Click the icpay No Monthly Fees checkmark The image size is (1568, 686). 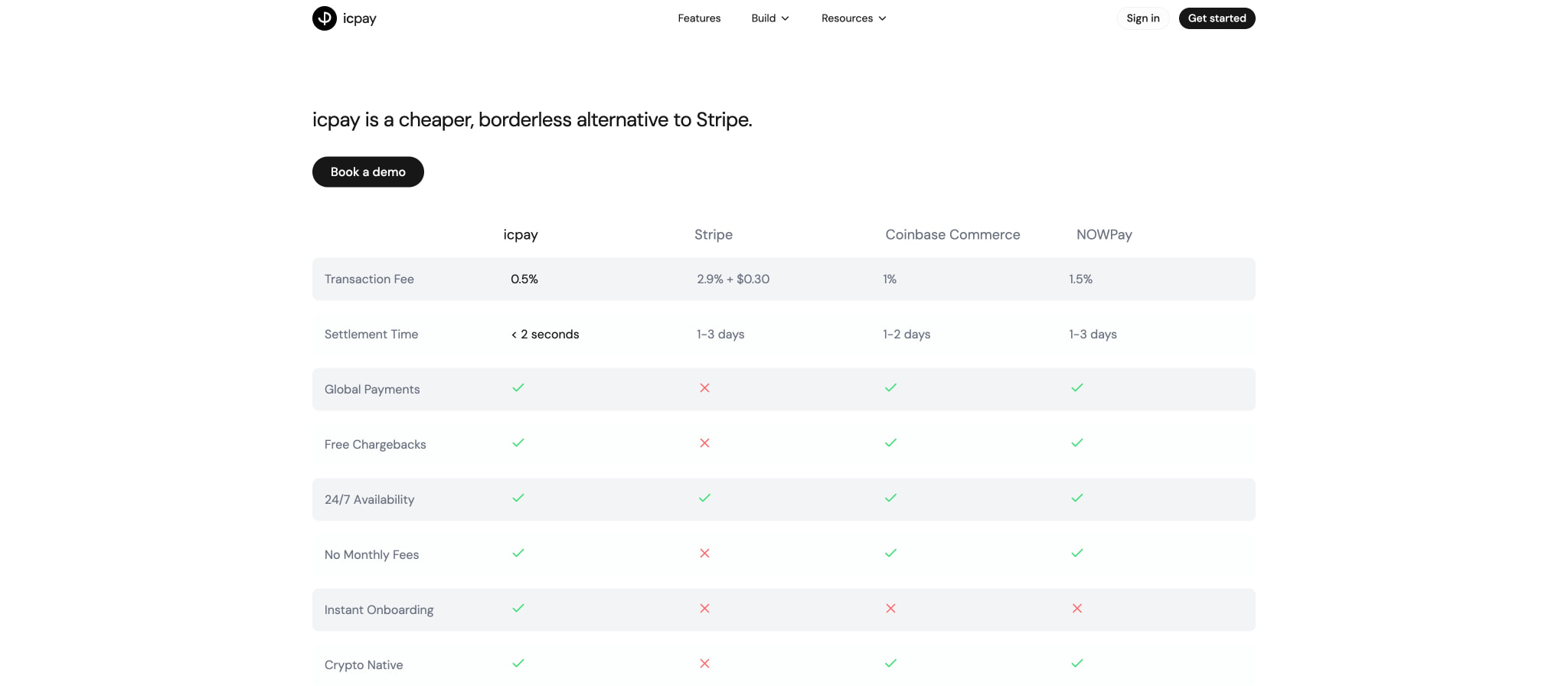coord(518,554)
